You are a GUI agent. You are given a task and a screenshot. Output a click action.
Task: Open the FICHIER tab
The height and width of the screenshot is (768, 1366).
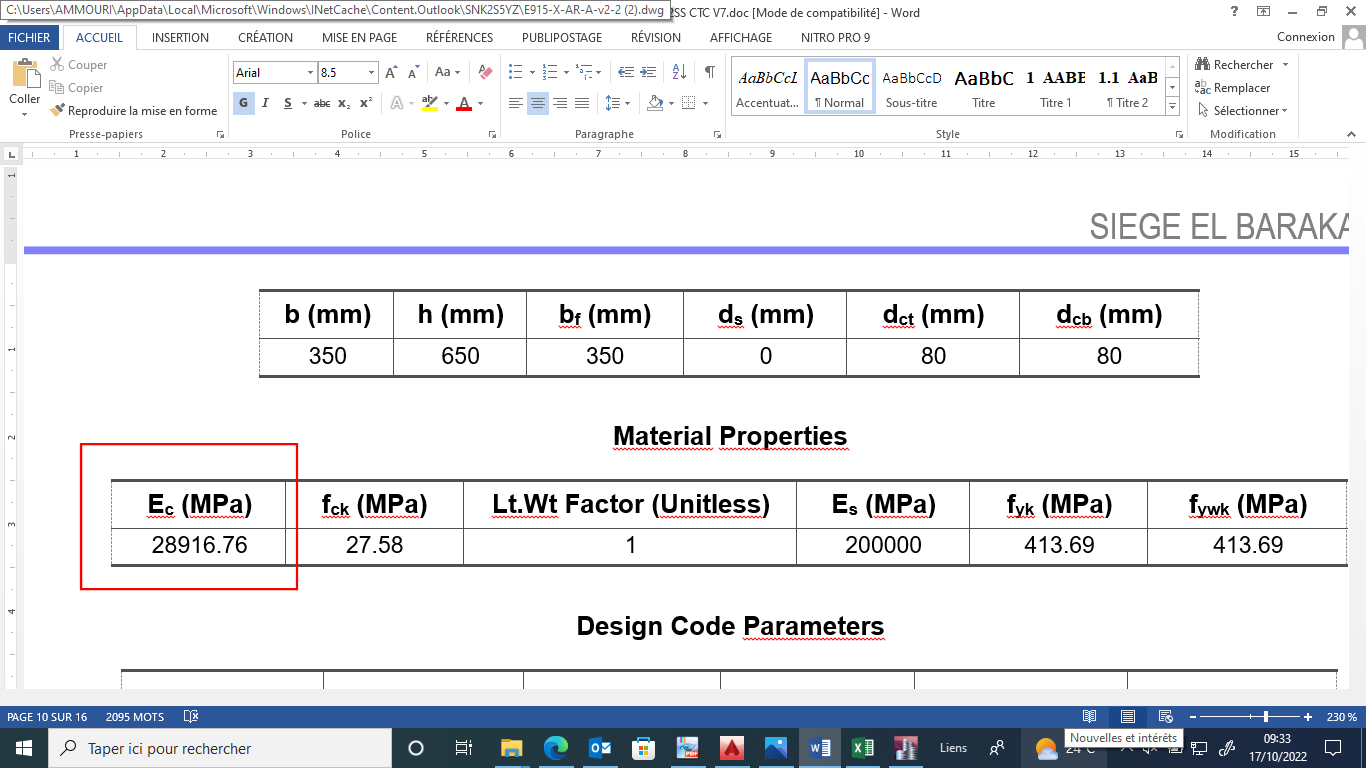pyautogui.click(x=29, y=37)
